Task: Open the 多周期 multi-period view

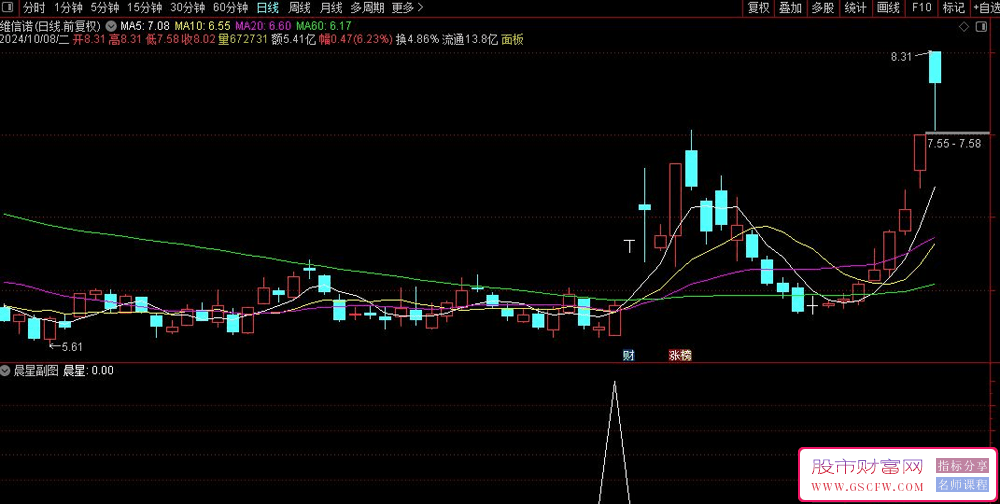Action: 367,8
